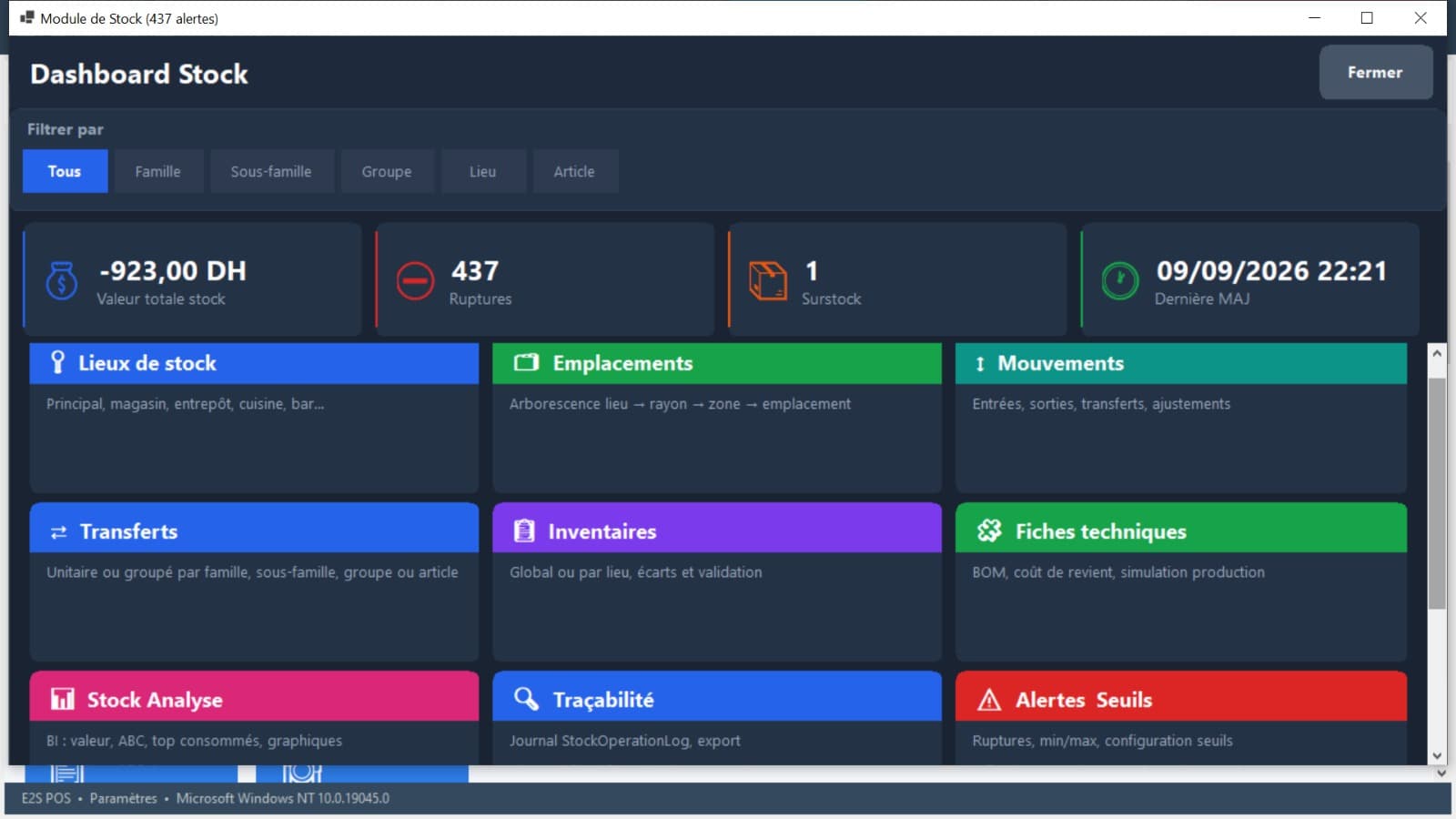Screen dimensions: 1456x819
Task: Open the Transferts module header
Action: [254, 528]
